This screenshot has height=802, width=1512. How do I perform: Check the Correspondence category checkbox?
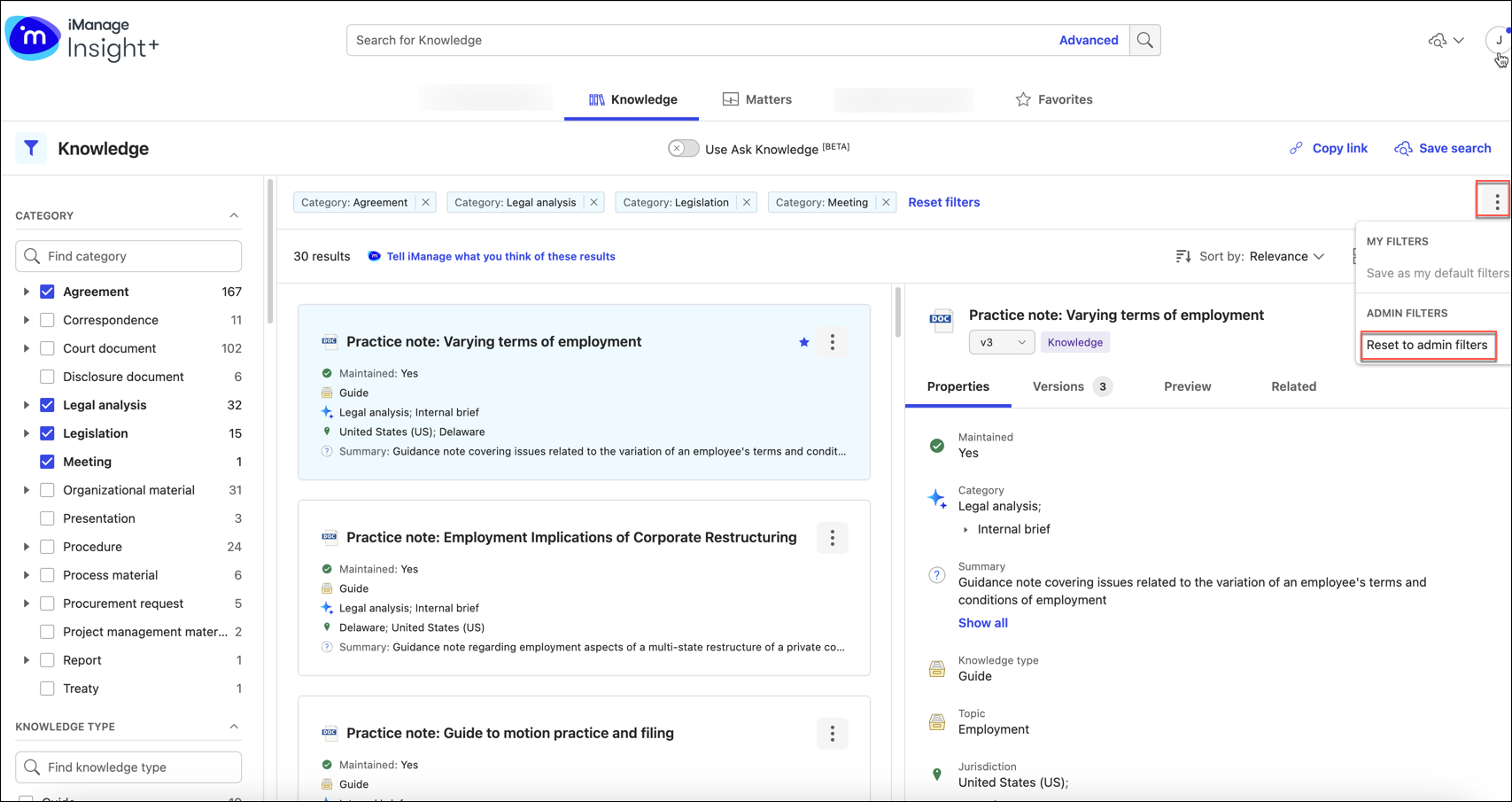click(48, 320)
